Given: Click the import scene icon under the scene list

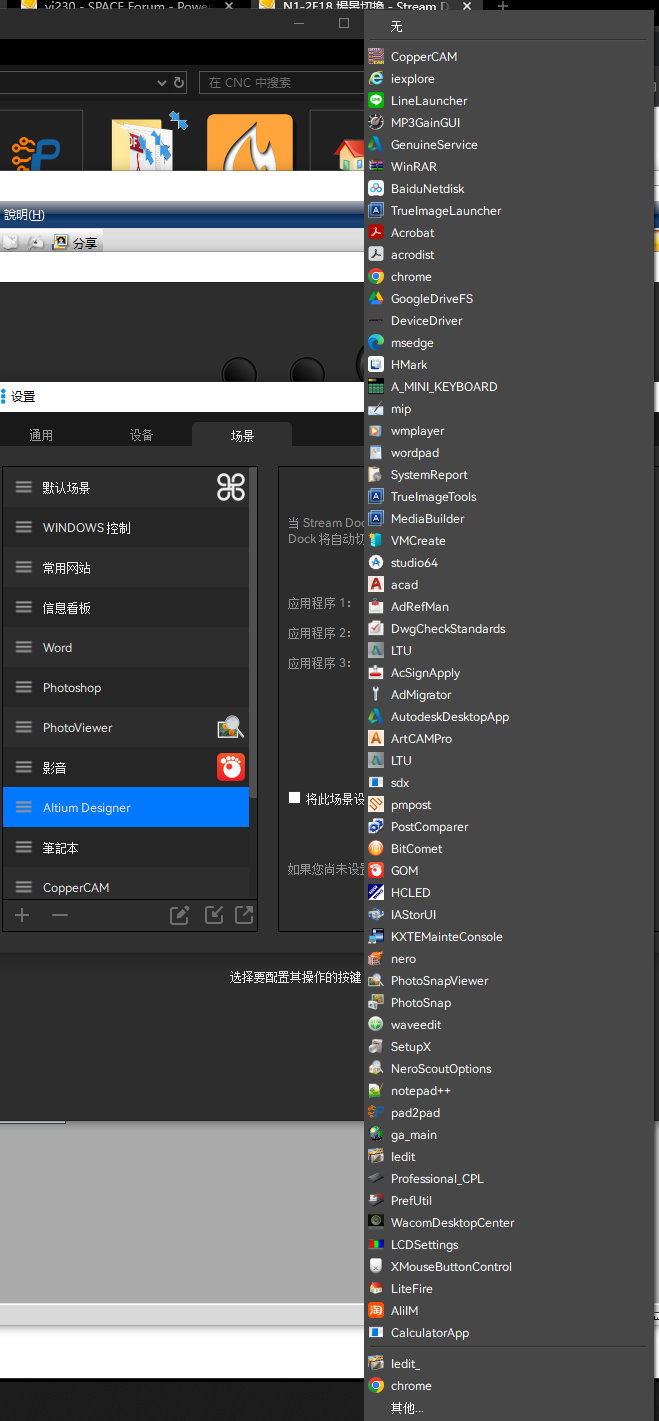Looking at the screenshot, I should (x=213, y=914).
